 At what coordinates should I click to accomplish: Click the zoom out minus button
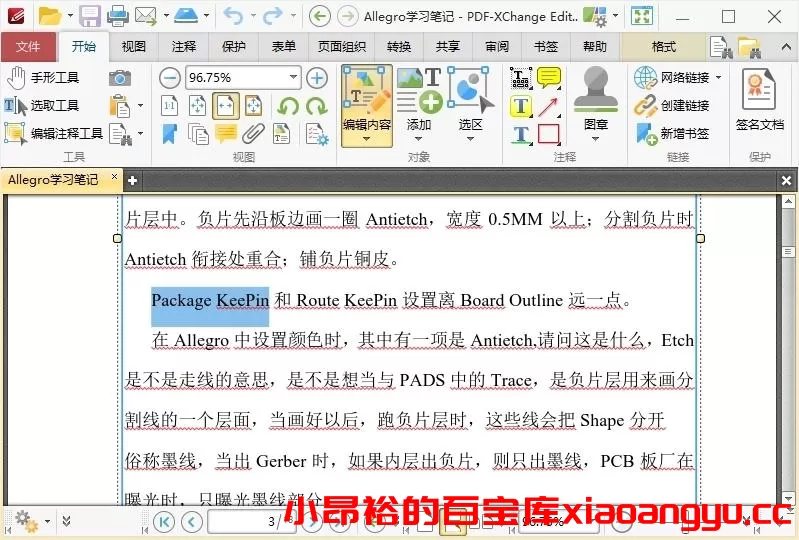pos(170,78)
